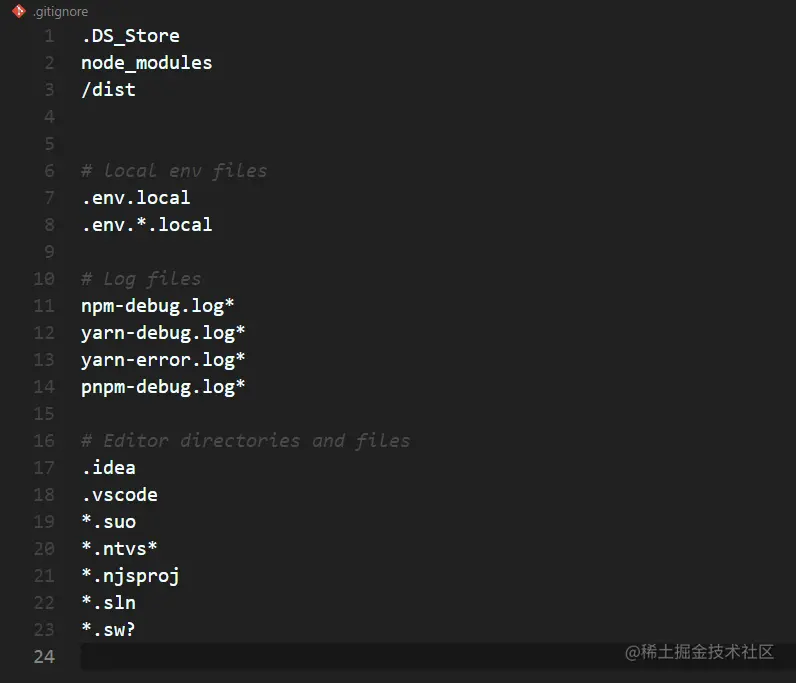Select the .gitignore file tab label
796x683 pixels.
60,12
